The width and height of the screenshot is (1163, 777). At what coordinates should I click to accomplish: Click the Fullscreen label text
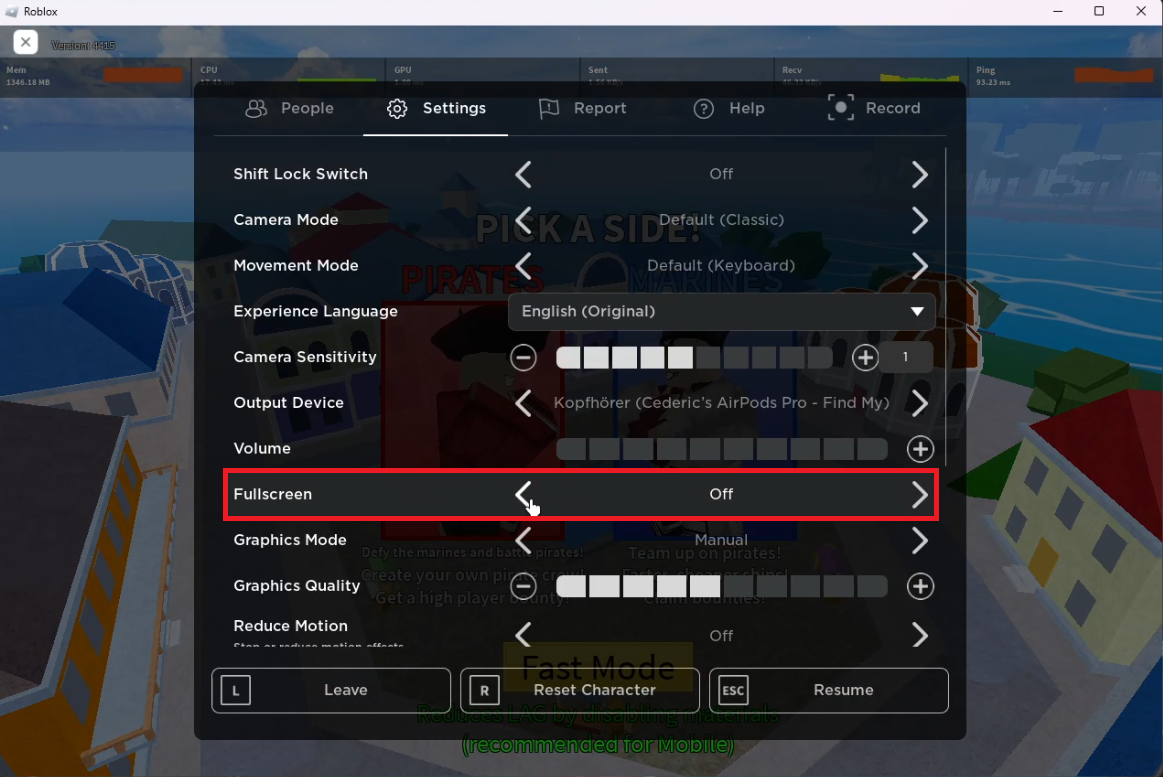click(272, 495)
